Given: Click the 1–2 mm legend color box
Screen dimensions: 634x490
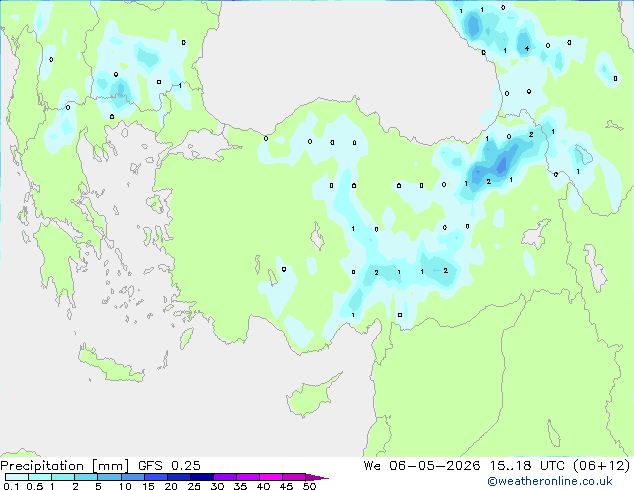Looking at the screenshot, I should pos(63,477).
